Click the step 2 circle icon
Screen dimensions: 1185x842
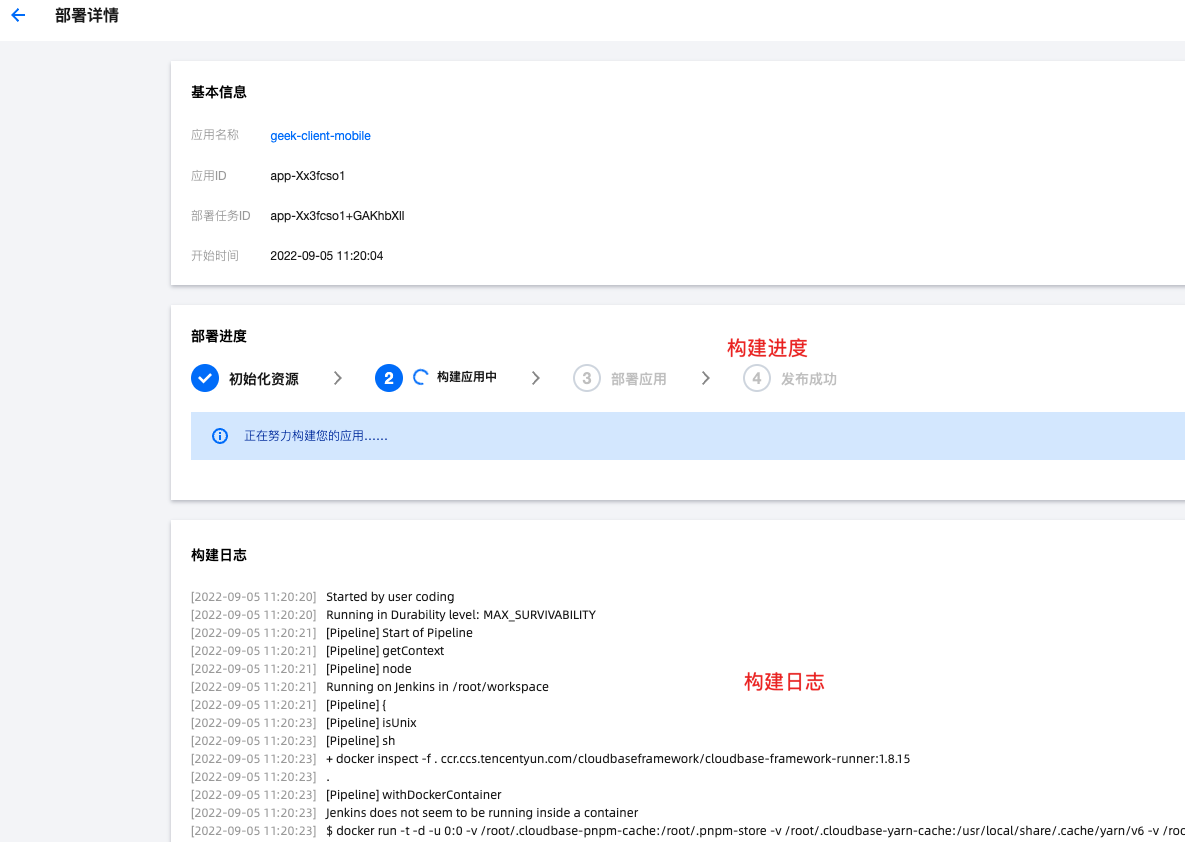[389, 378]
